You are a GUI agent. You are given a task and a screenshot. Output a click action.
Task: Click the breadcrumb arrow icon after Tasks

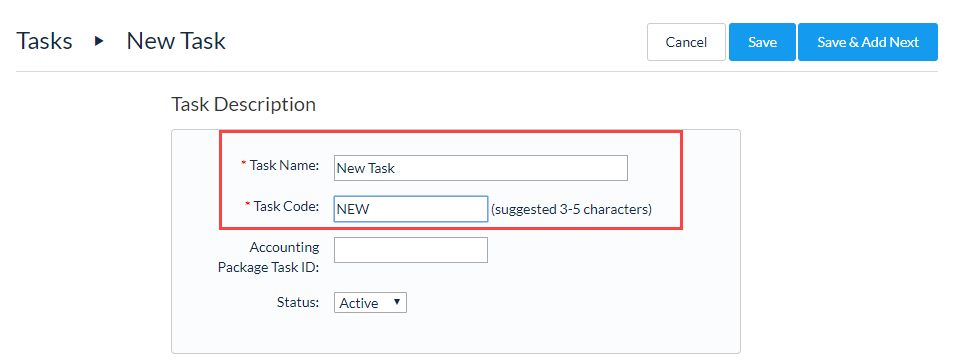(x=99, y=41)
